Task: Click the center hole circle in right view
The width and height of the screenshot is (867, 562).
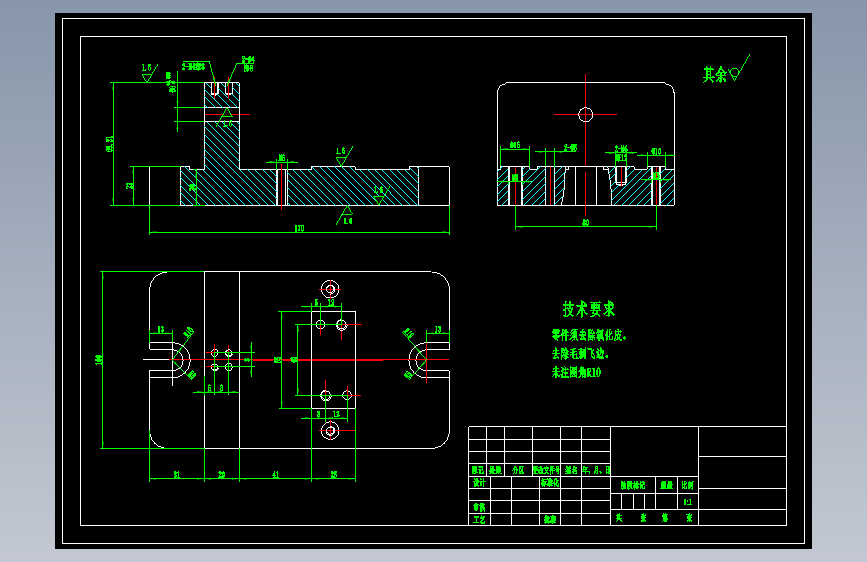Action: [586, 115]
